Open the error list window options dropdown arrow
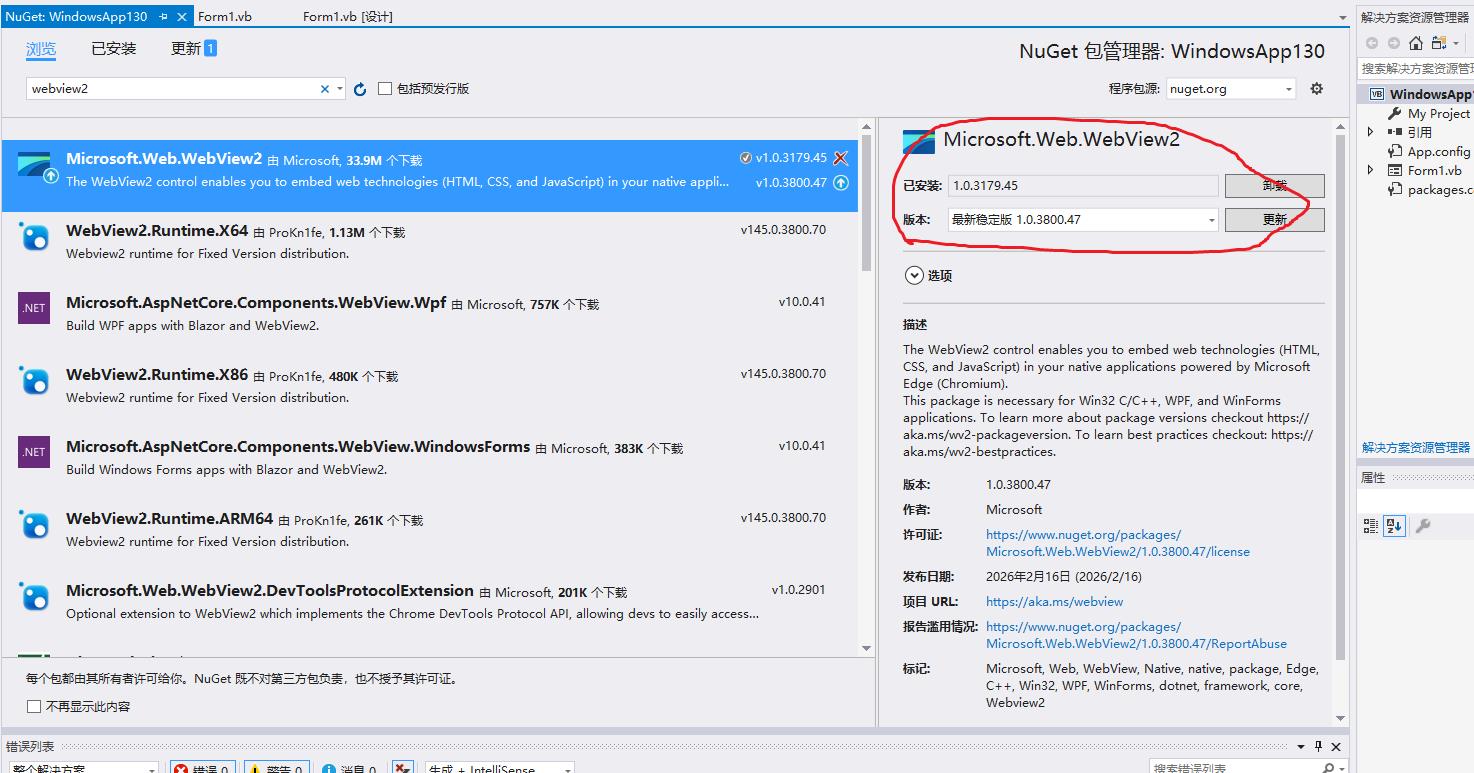This screenshot has width=1474, height=773. (x=1302, y=746)
